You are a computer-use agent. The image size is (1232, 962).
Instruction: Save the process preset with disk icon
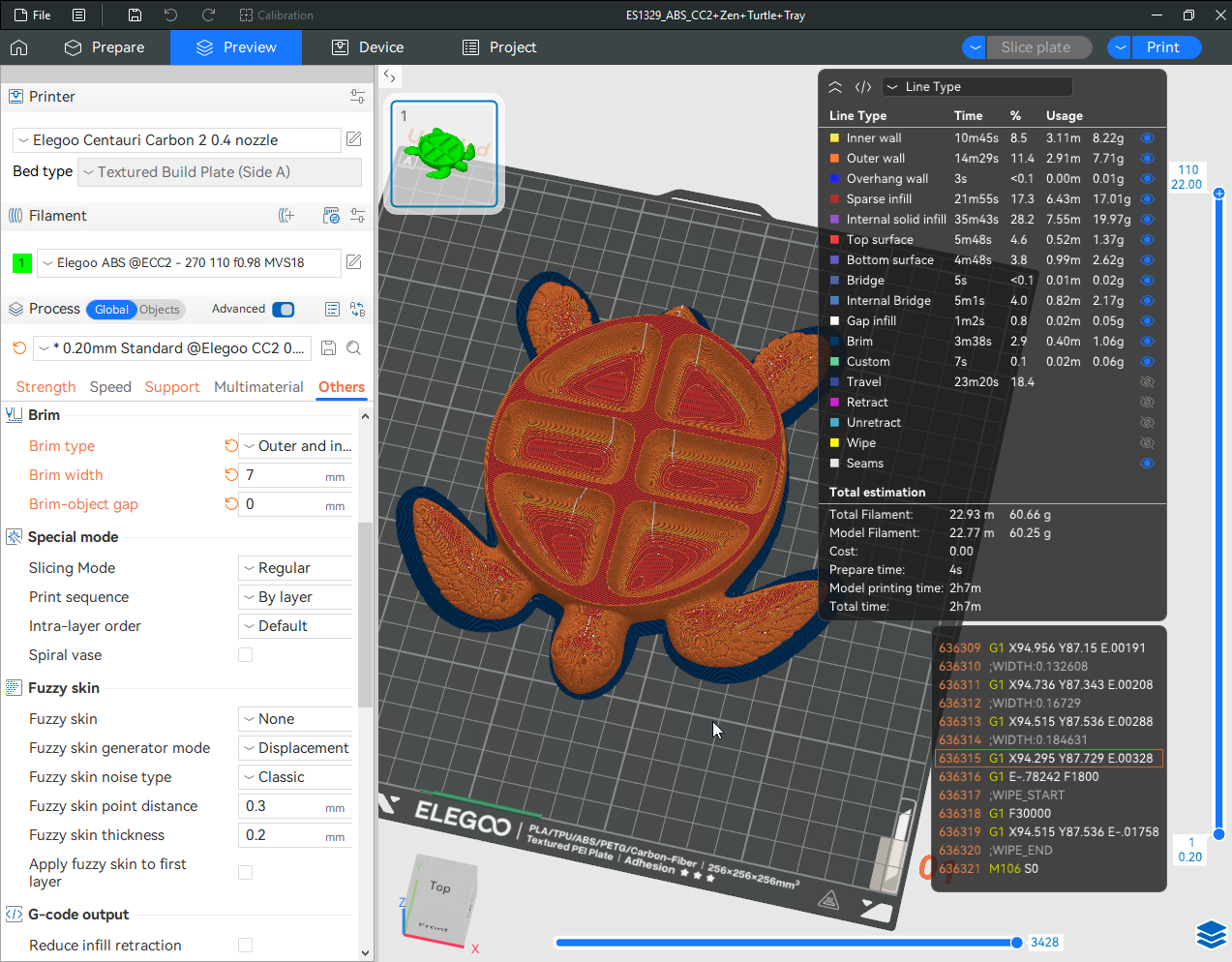point(329,348)
